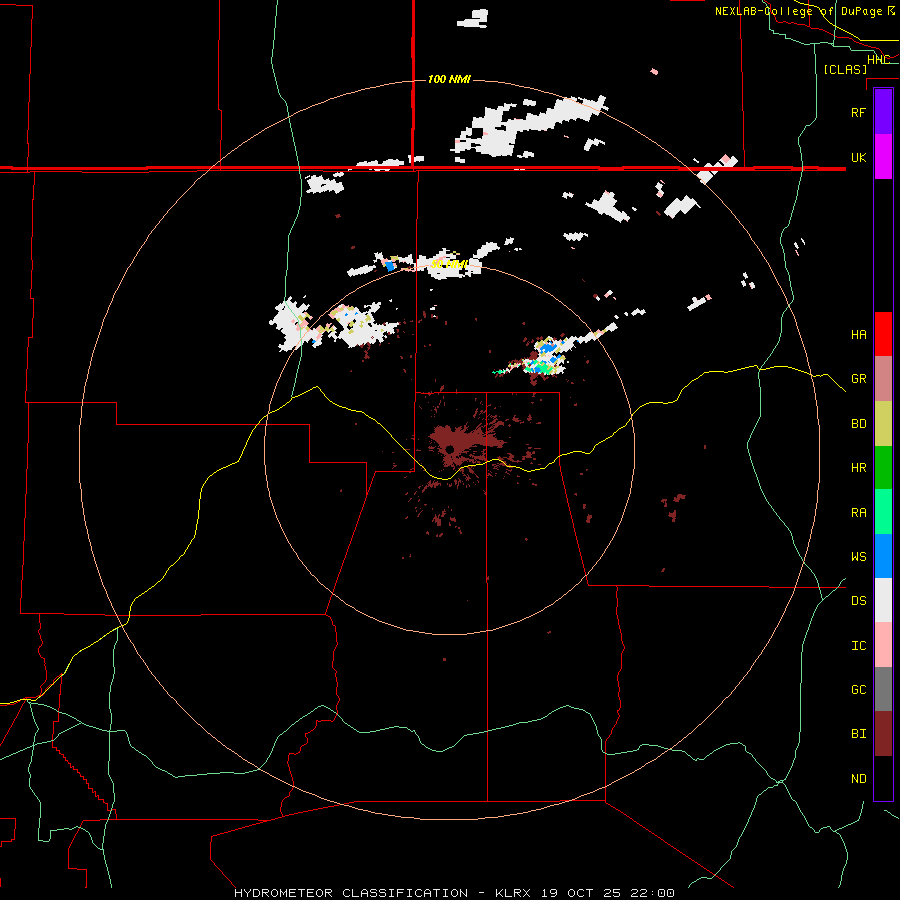Click the 19 OCT 25 22:00 timestamp

coord(608,893)
